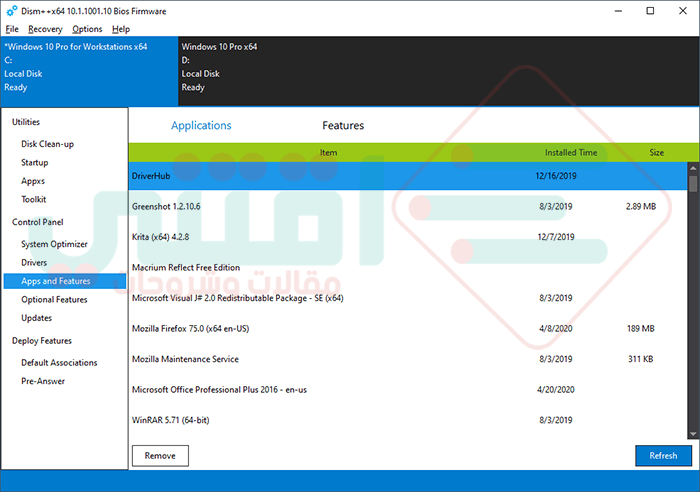700x492 pixels.
Task: Click the list scrollbar thumb
Action: click(x=693, y=183)
